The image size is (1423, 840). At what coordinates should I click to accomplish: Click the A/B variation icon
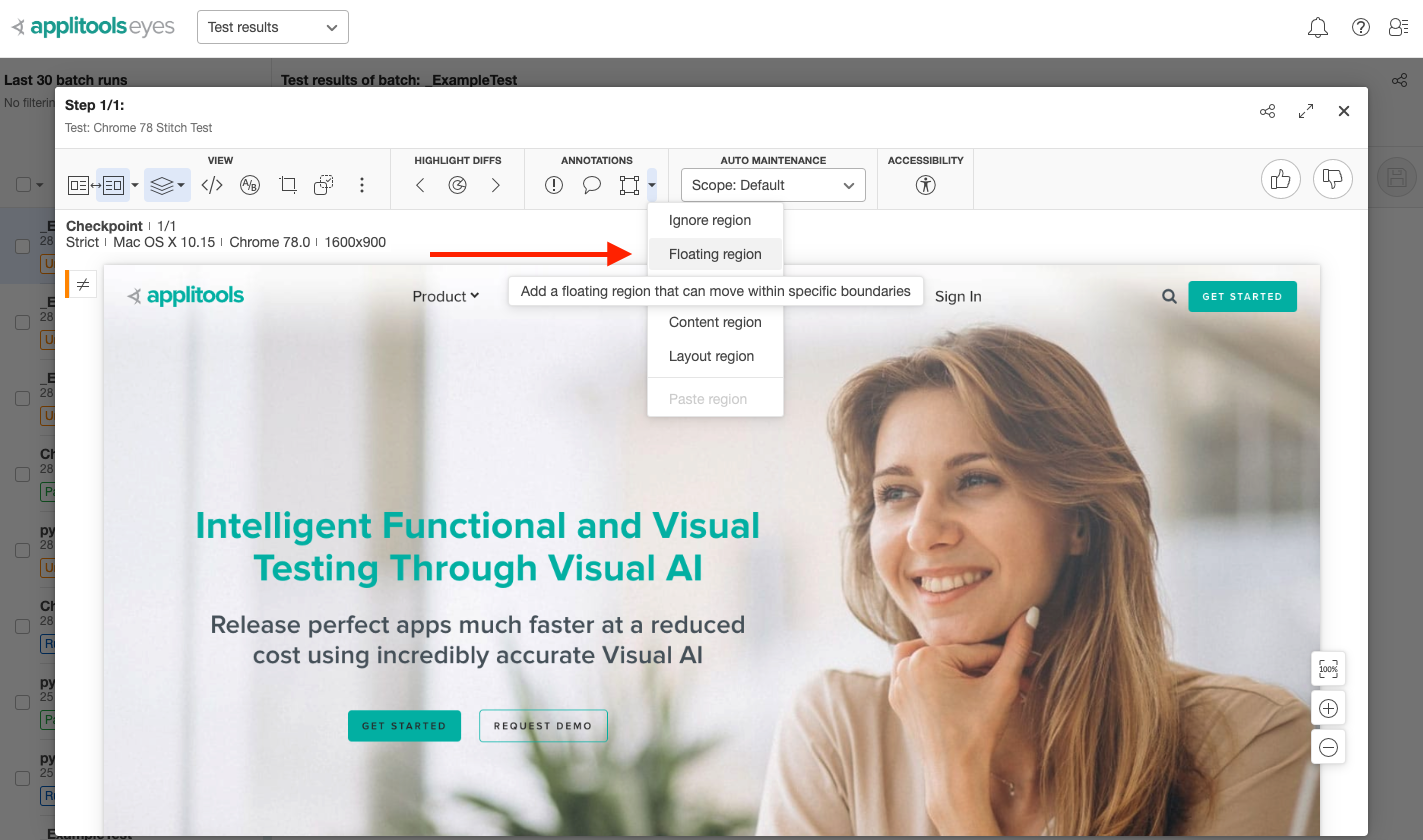coord(250,185)
